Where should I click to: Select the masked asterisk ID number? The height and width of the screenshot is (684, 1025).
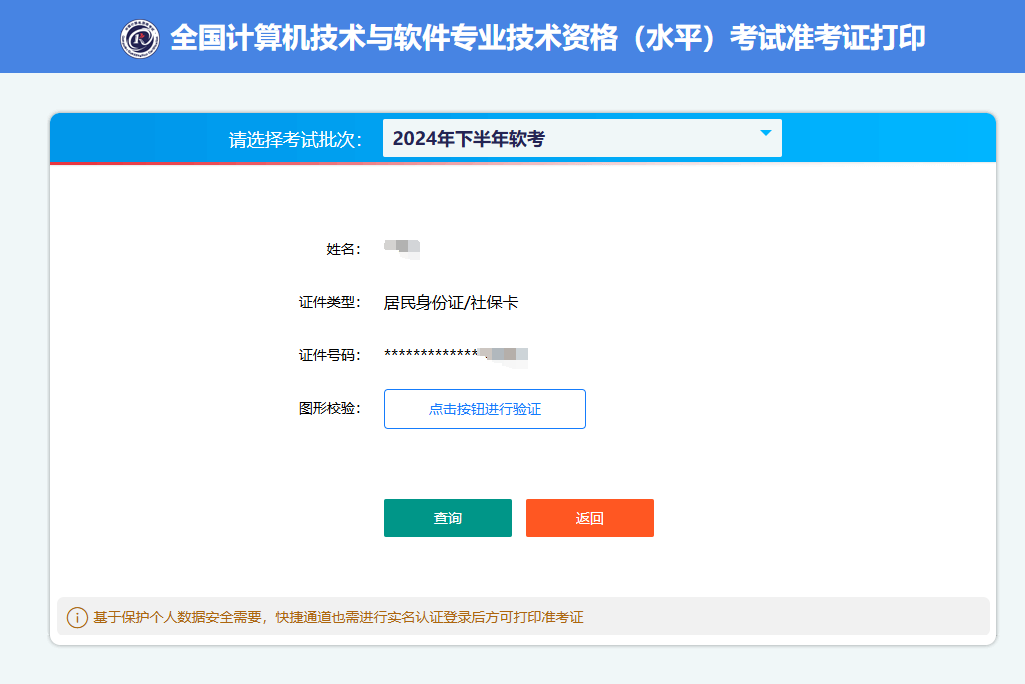pyautogui.click(x=430, y=355)
